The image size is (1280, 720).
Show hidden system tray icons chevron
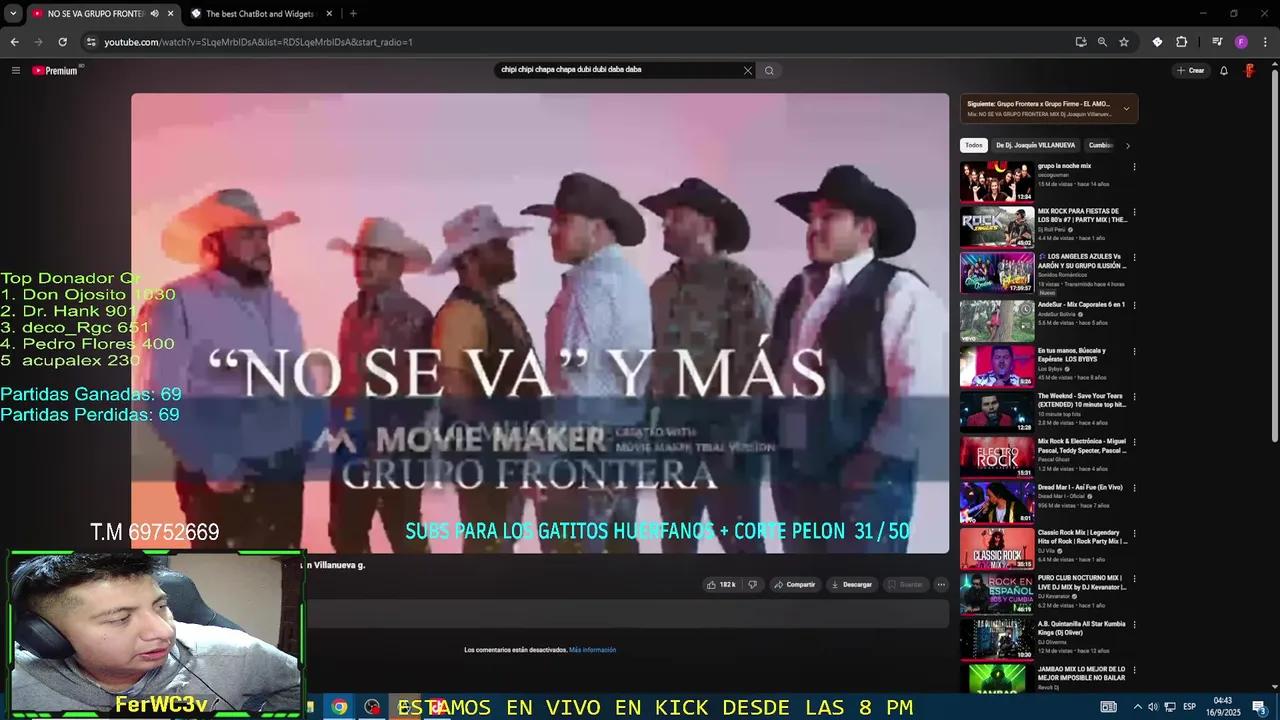[1137, 707]
